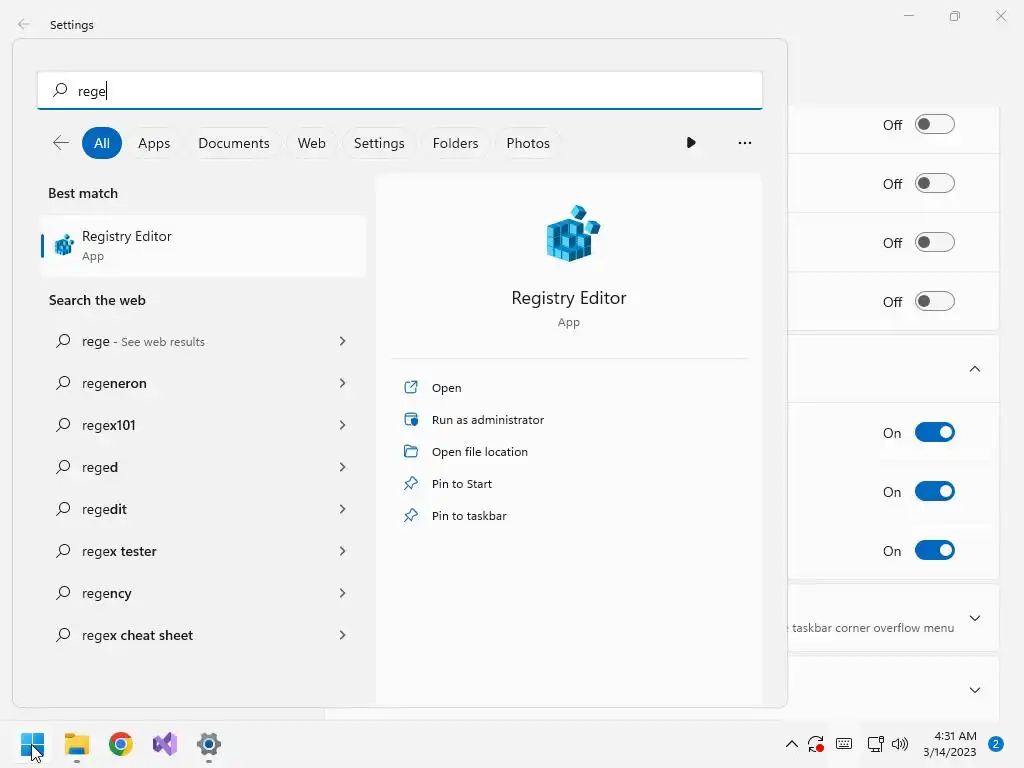Search the web for regedit

pyautogui.click(x=203, y=509)
